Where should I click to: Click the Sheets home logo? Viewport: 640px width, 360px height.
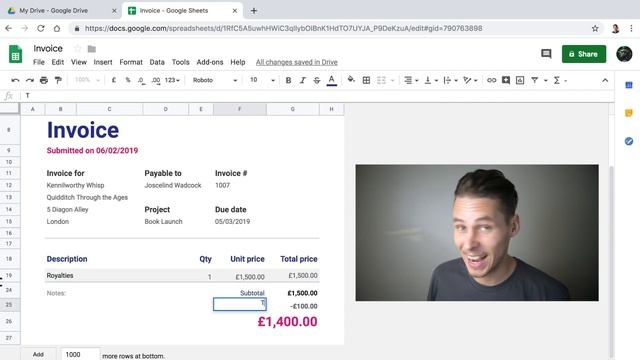(x=16, y=54)
